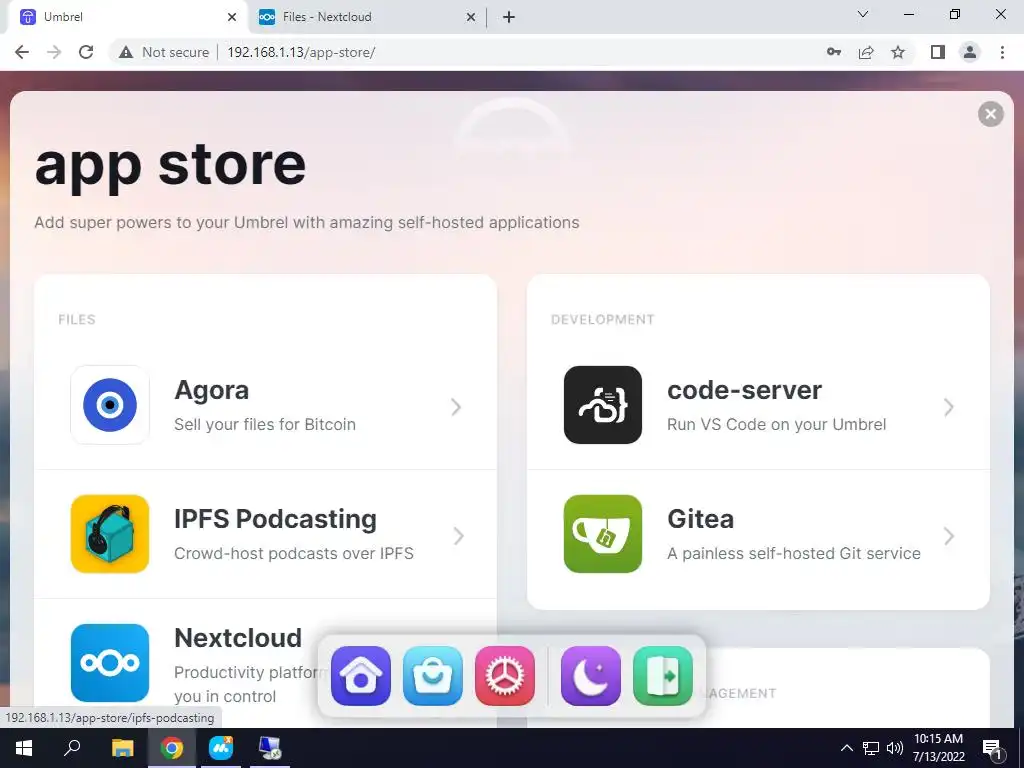Open Gitea title link
The height and width of the screenshot is (768, 1024).
700,519
